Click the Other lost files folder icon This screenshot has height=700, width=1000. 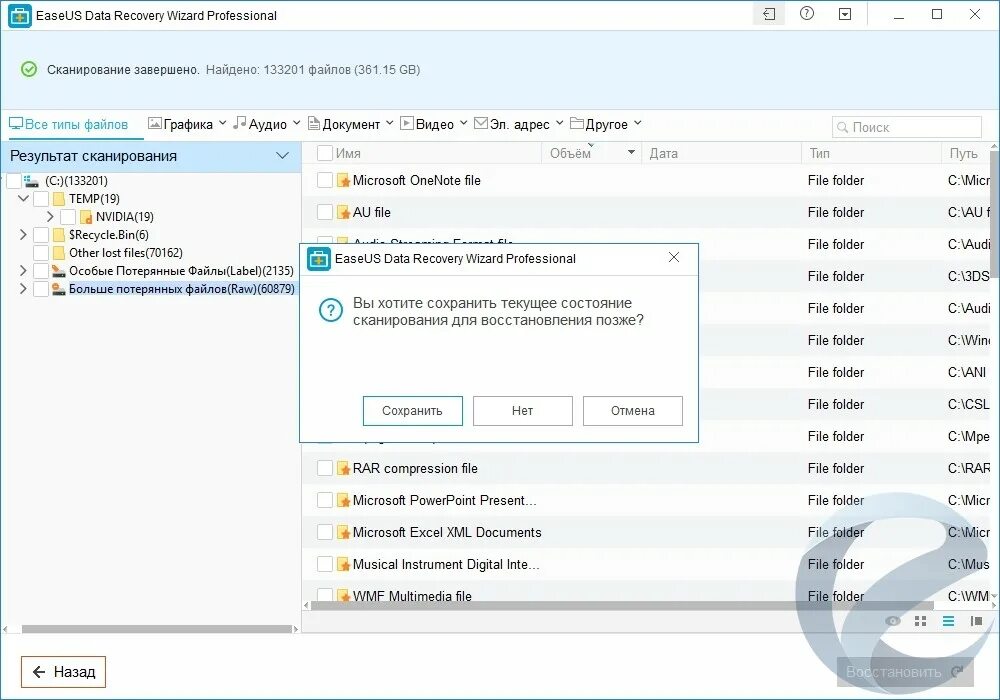click(59, 252)
